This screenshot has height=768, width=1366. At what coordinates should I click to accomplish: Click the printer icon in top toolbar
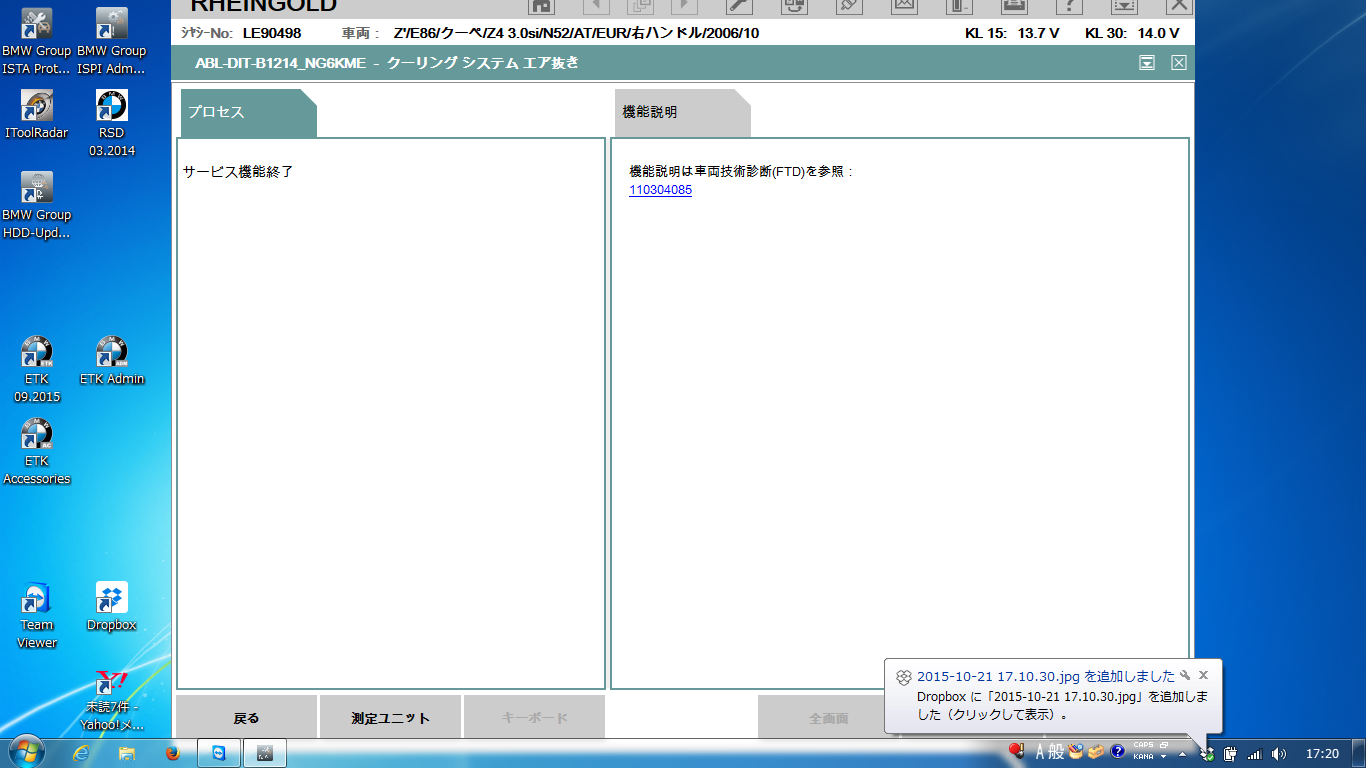1013,6
